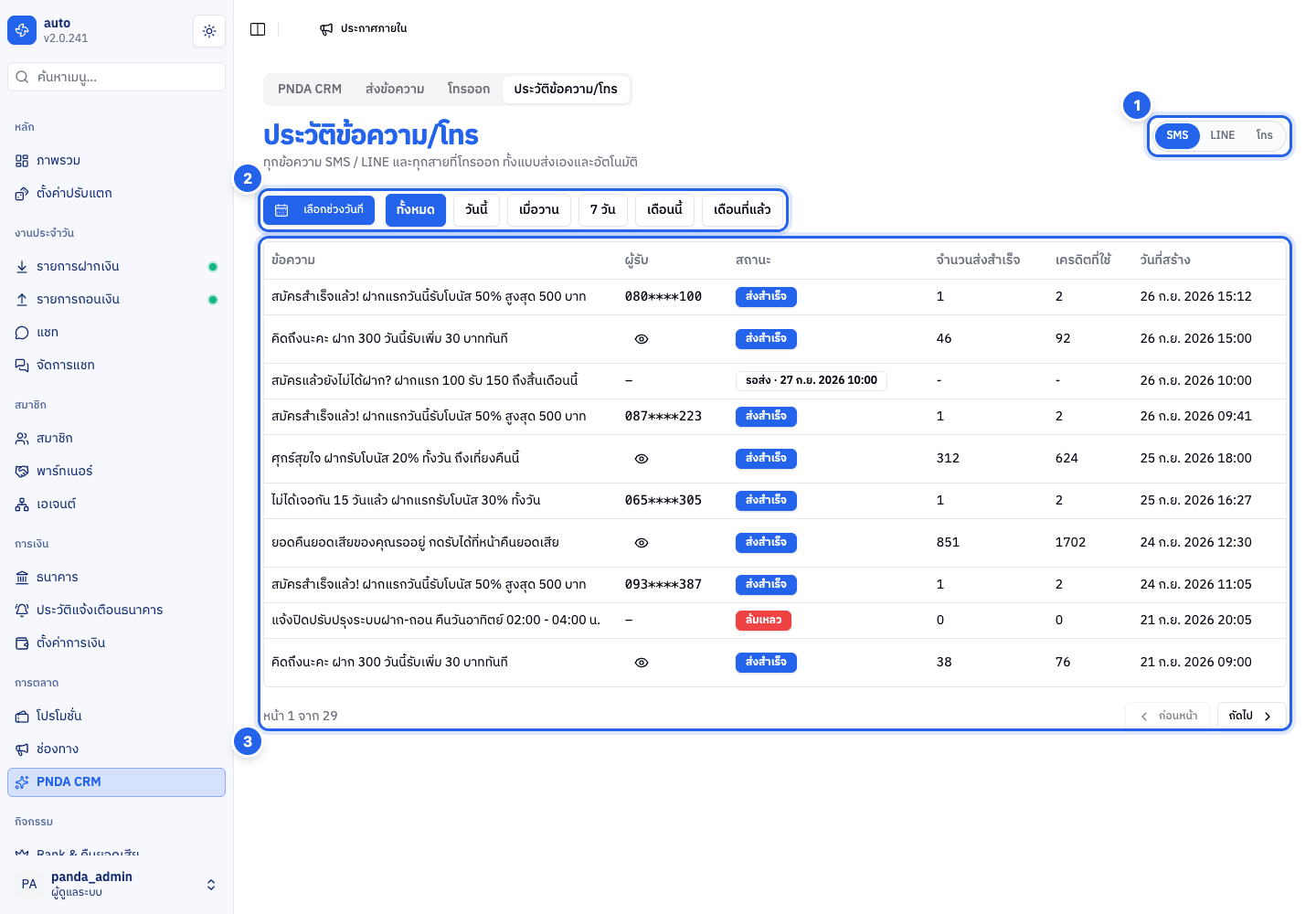The width and height of the screenshot is (1316, 914).
Task: Collapse the sidebar panel icon
Action: point(258,29)
